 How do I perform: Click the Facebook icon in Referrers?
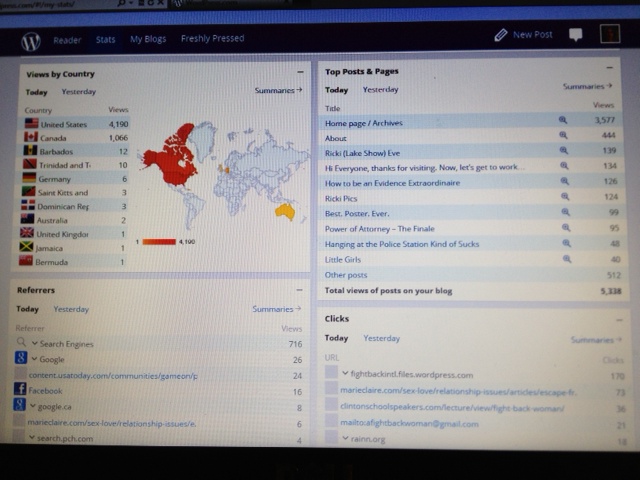19,389
